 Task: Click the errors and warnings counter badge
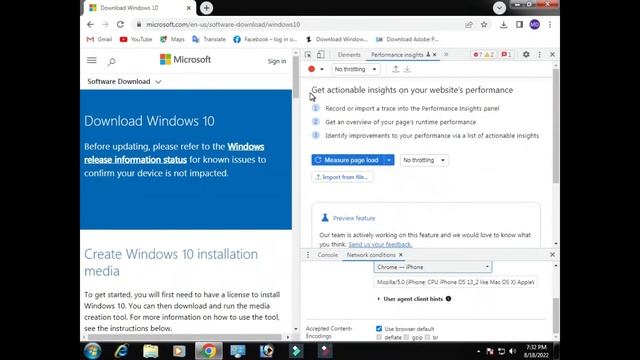pyautogui.click(x=483, y=54)
